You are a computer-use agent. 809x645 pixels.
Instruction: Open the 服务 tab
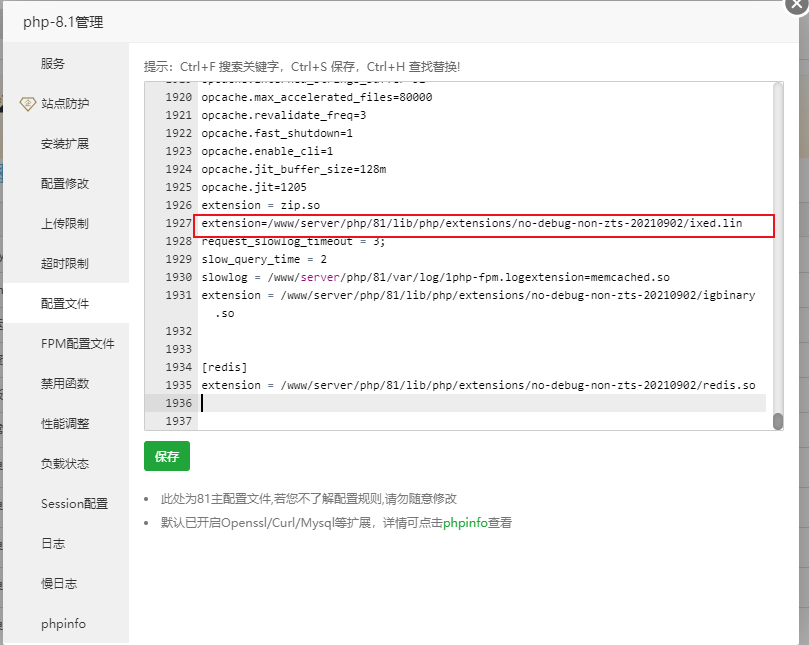click(x=53, y=63)
